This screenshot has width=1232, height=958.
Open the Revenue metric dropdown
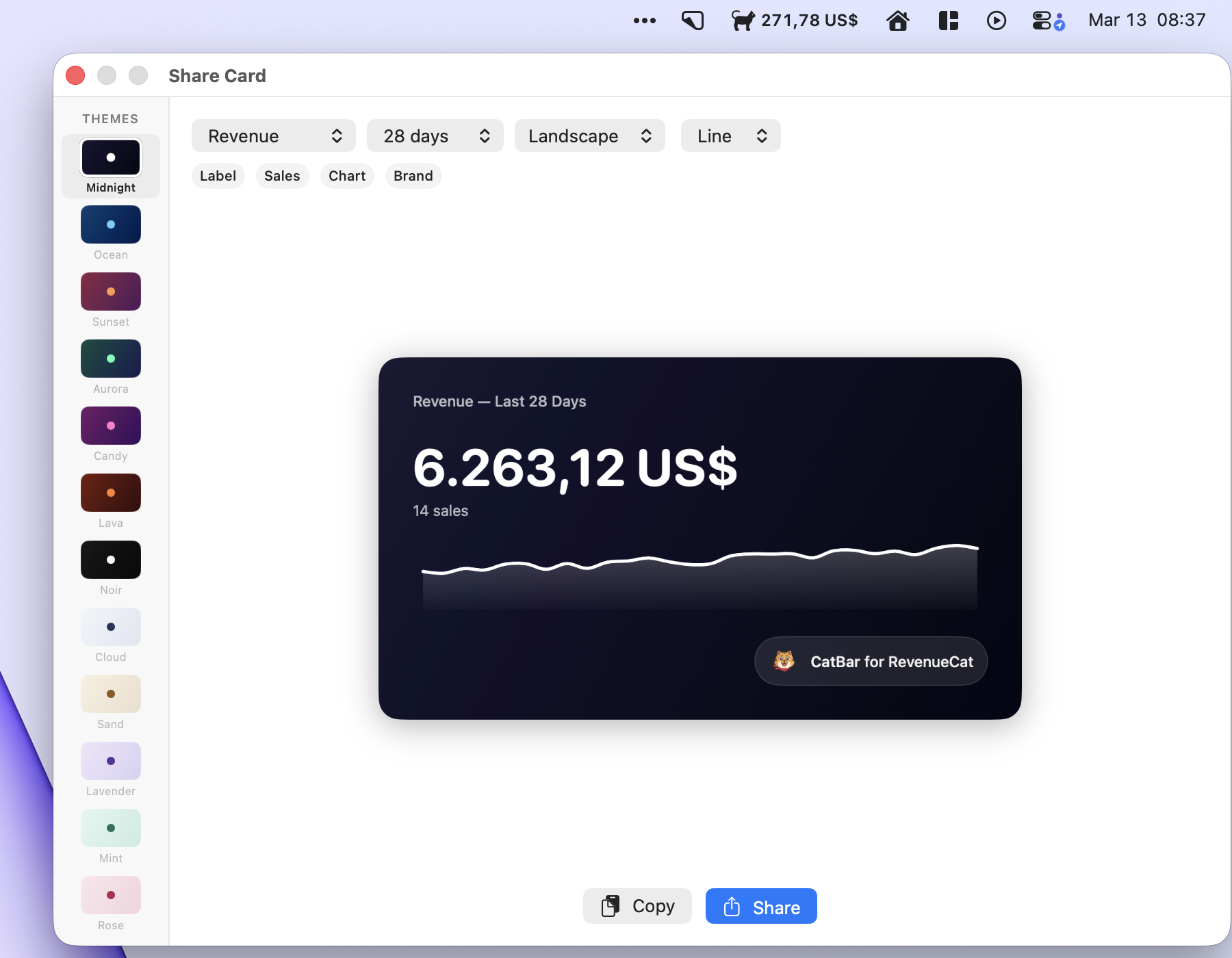tap(274, 136)
